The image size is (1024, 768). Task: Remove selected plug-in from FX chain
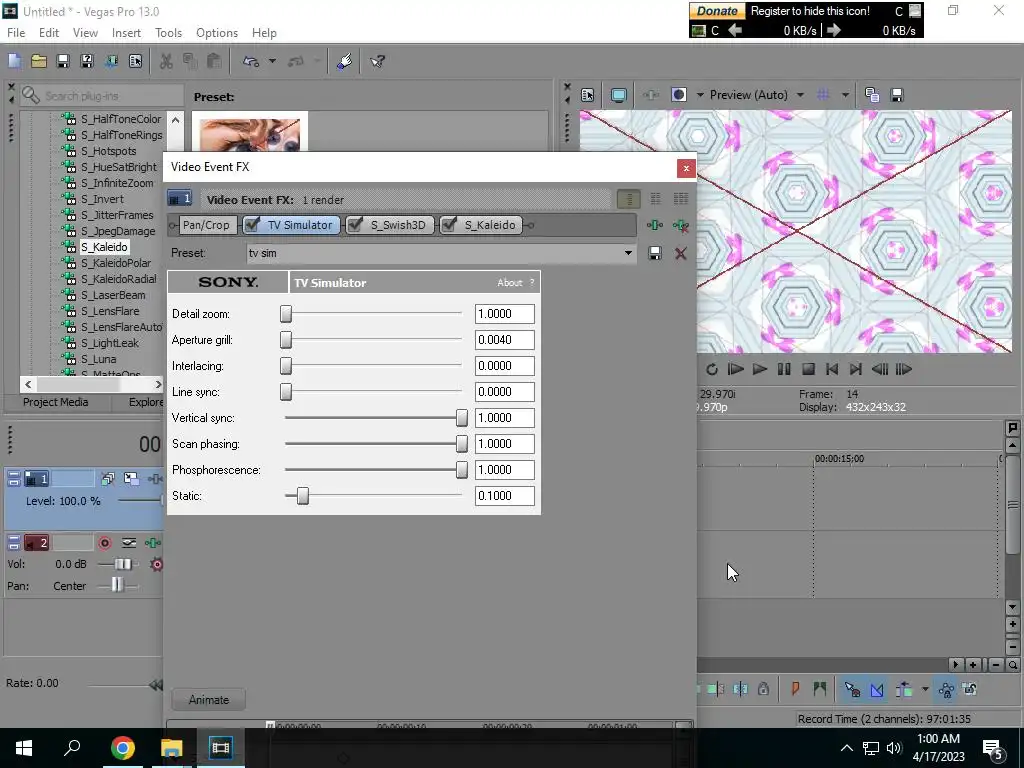click(x=680, y=225)
